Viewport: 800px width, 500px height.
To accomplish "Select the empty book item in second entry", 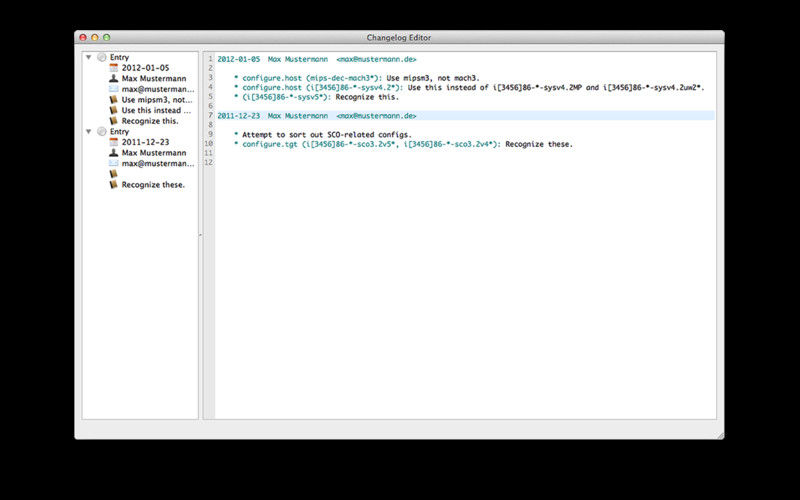I will click(x=114, y=174).
